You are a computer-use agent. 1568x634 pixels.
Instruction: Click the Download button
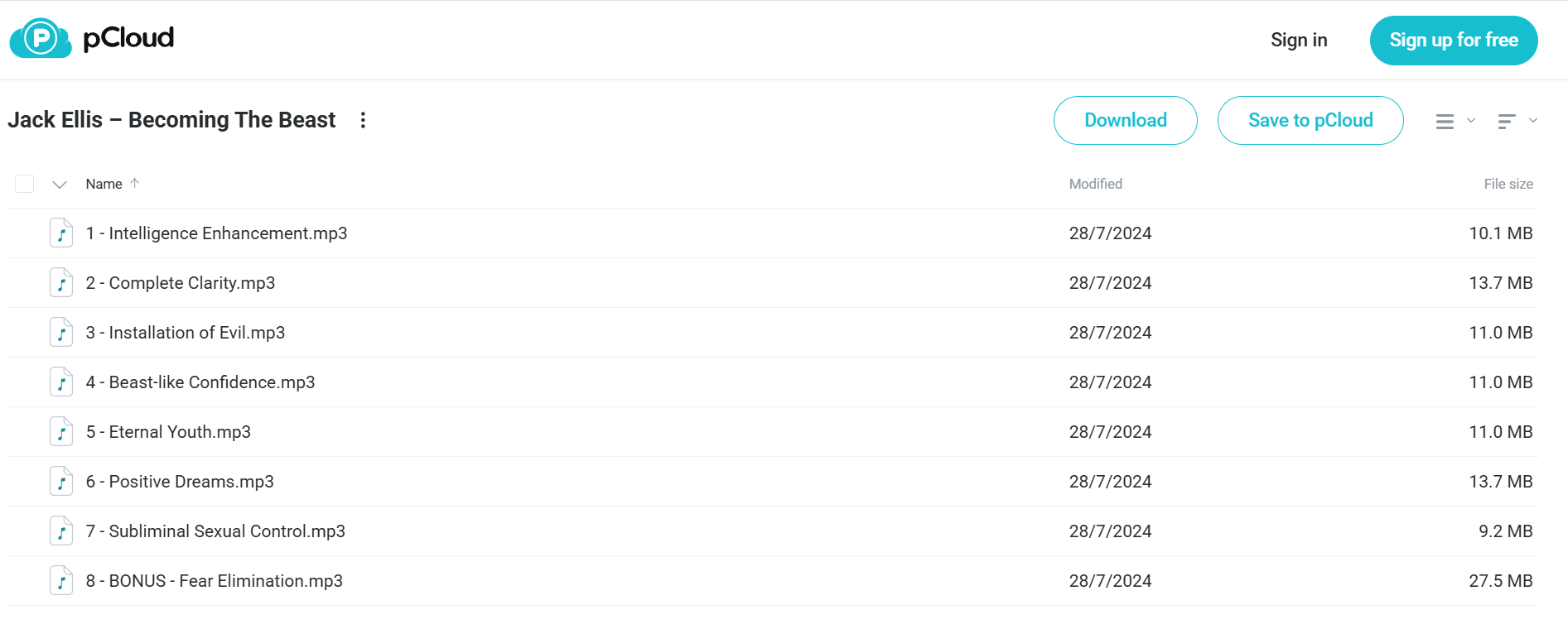pyautogui.click(x=1126, y=121)
